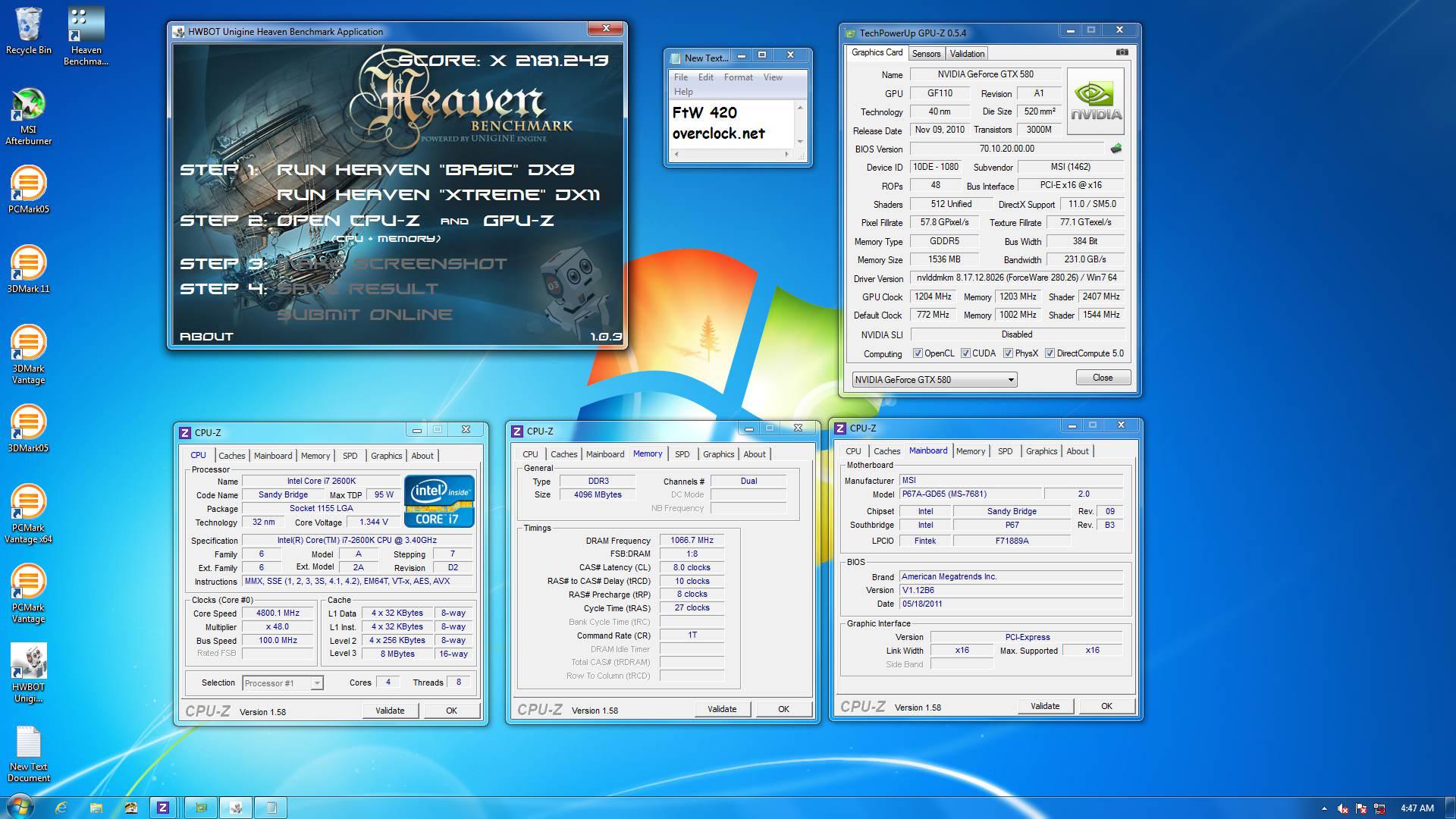Click Close button in GPU-Z
1456x819 pixels.
click(x=1103, y=378)
